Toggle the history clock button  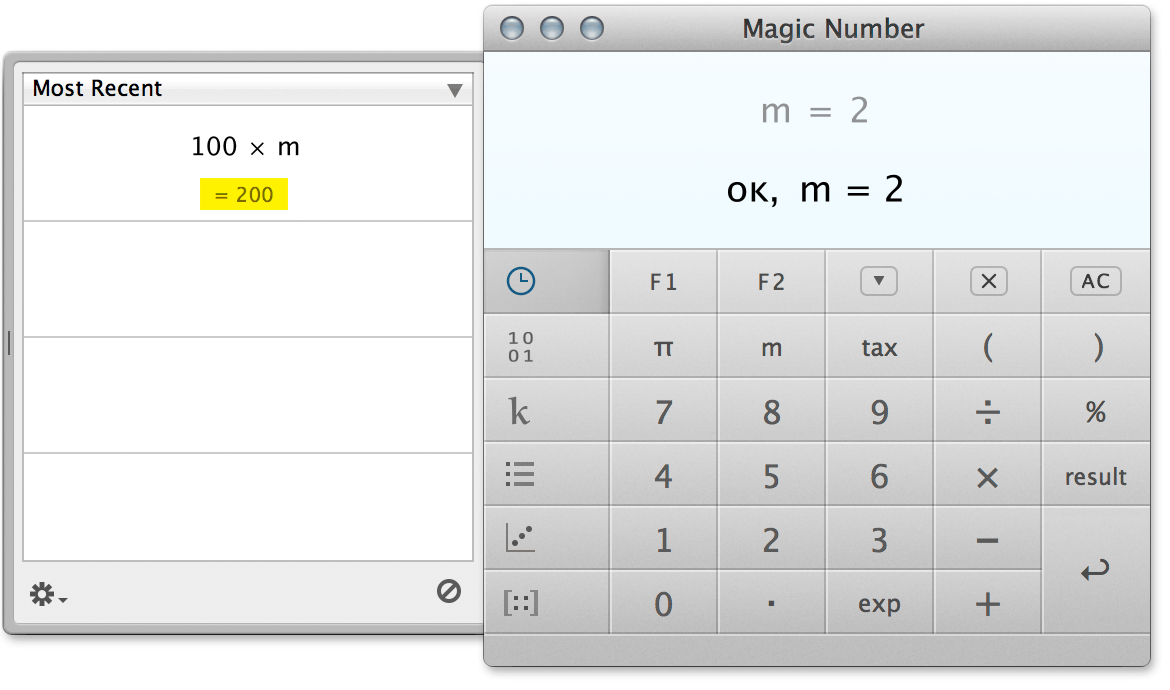[x=547, y=281]
